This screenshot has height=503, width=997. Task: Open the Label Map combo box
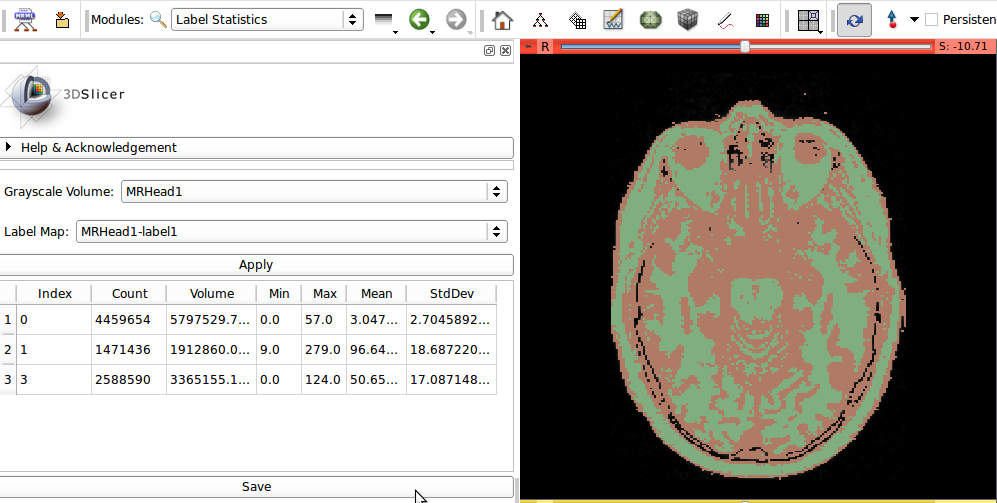pos(291,231)
